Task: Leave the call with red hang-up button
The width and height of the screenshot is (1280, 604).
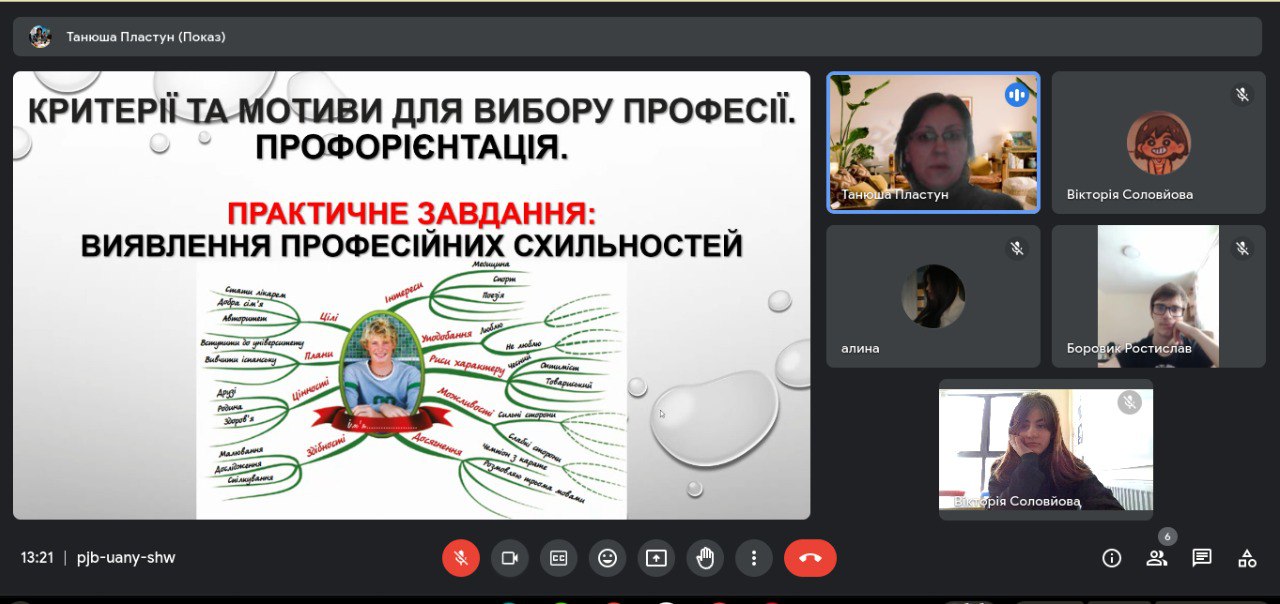Action: [810, 558]
